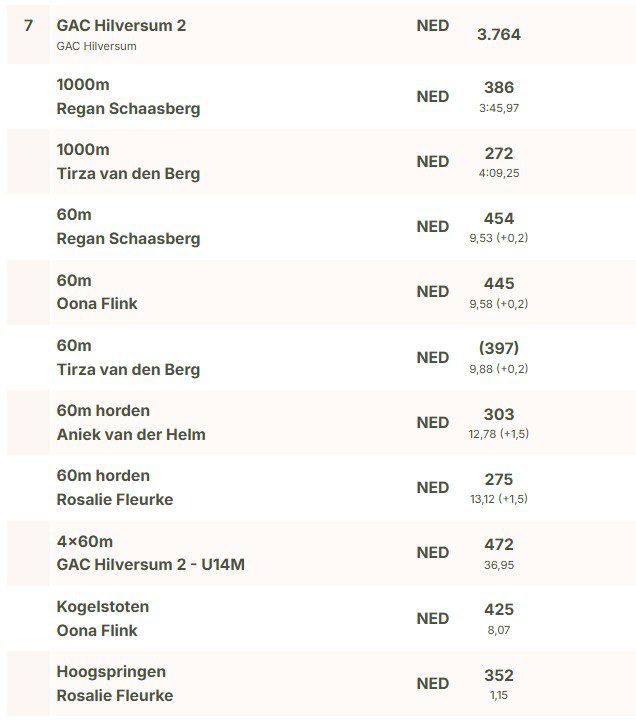This screenshot has width=636, height=723.
Task: Select the 425 points shot put score
Action: pos(498,610)
